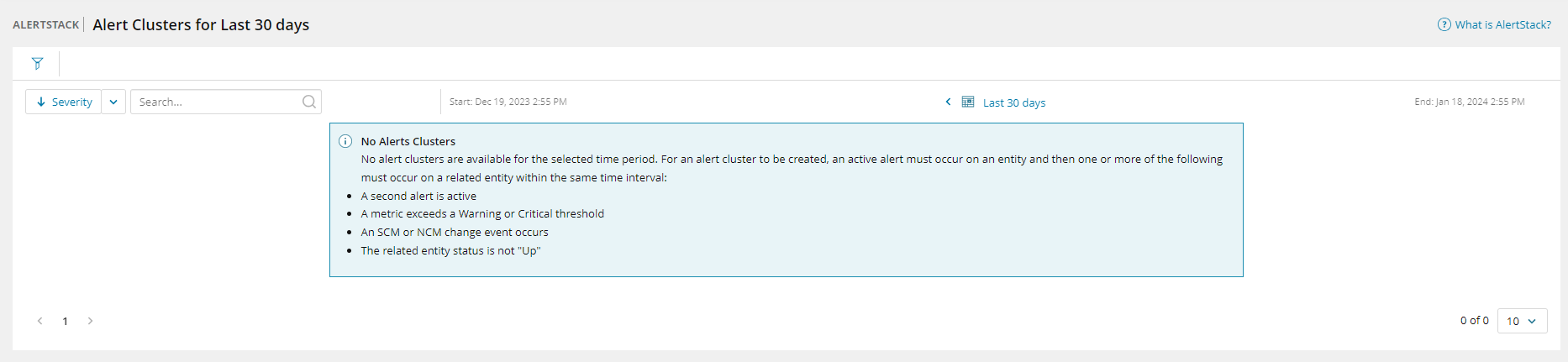Click the 0 of 0 results counter

coord(1474,321)
